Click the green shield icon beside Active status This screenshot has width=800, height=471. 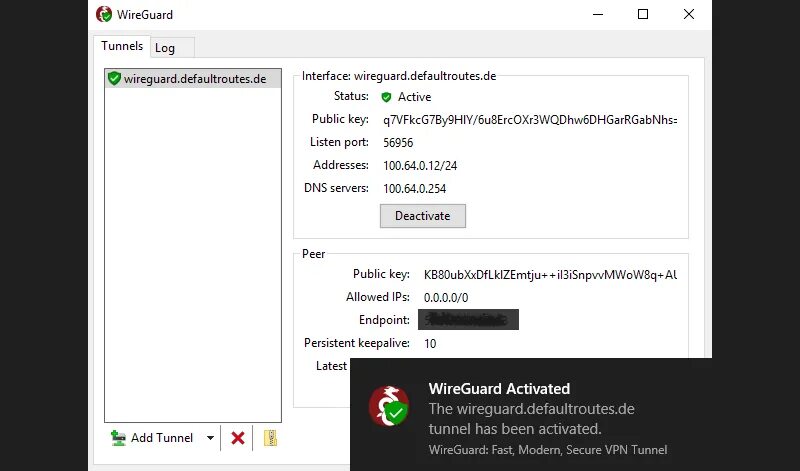(386, 97)
